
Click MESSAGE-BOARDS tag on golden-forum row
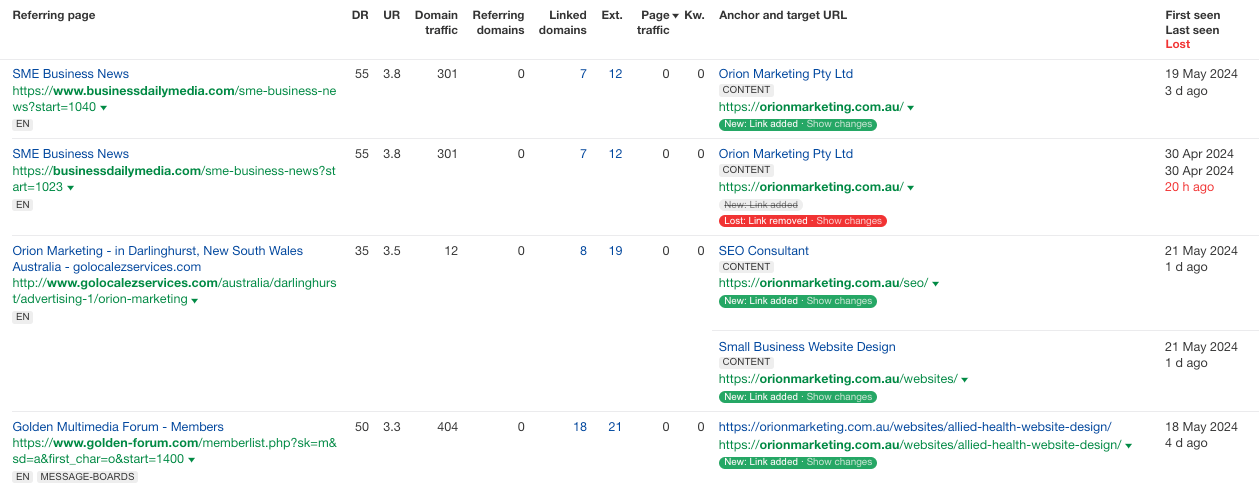(86, 477)
